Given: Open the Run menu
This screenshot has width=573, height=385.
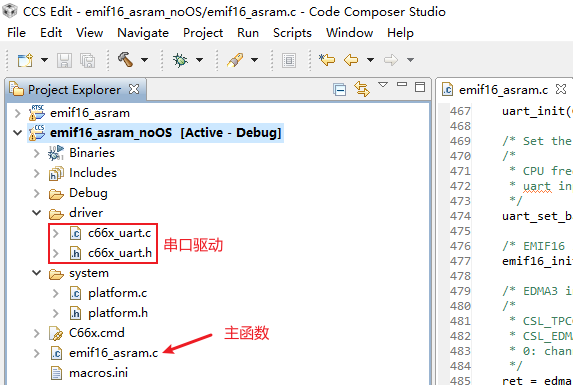Looking at the screenshot, I should 248,33.
